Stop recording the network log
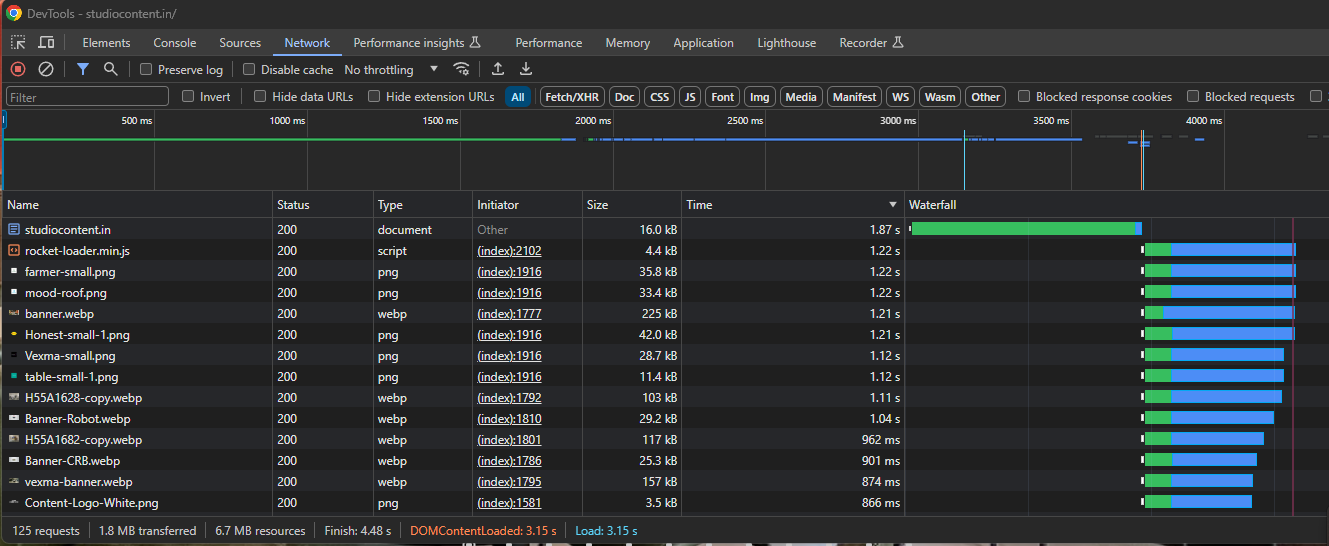The image size is (1329, 546). [x=18, y=69]
